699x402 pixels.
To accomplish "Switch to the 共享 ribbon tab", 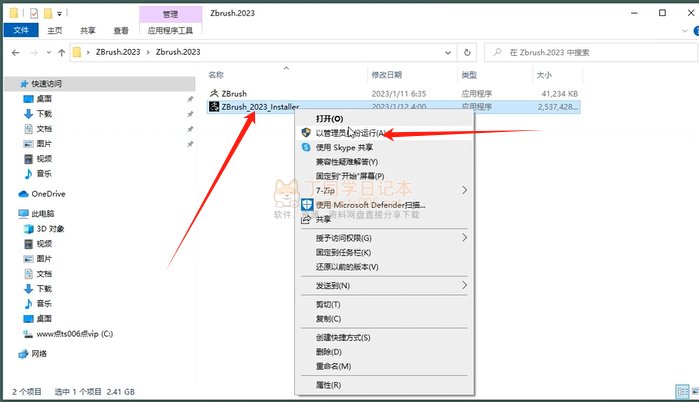I will [88, 30].
